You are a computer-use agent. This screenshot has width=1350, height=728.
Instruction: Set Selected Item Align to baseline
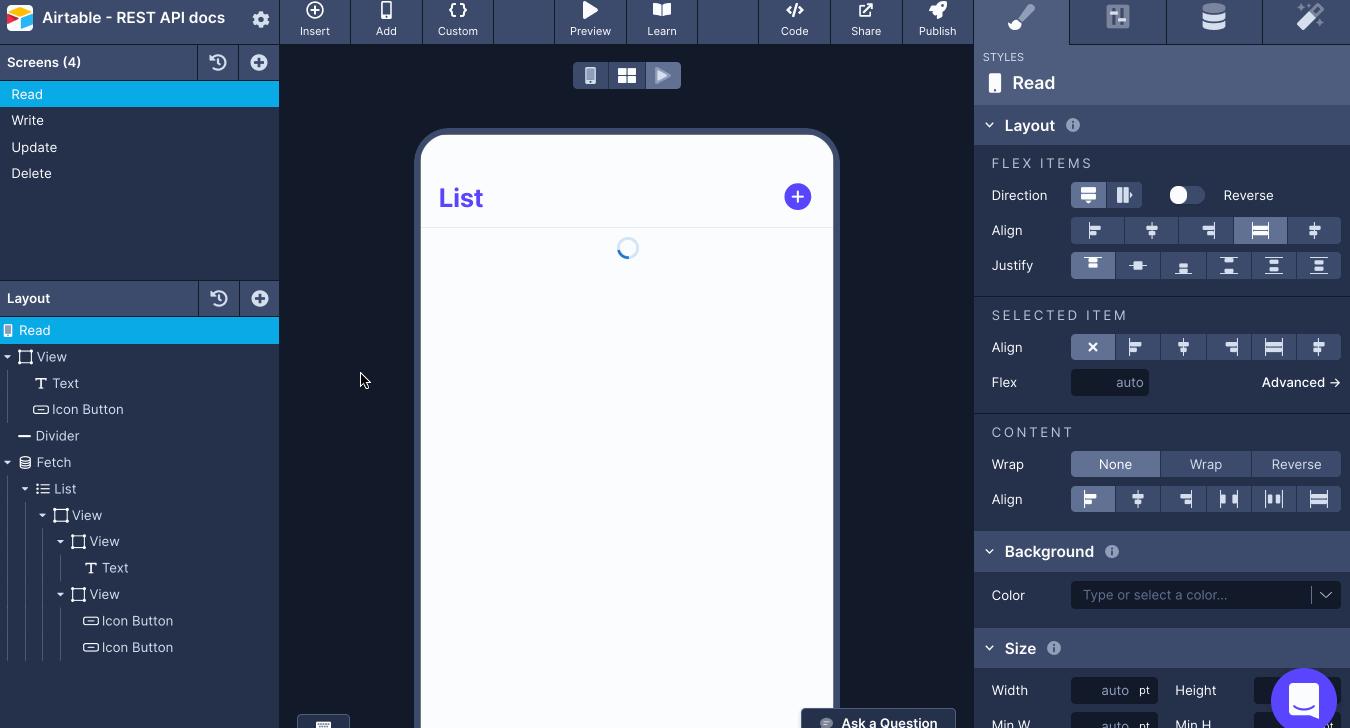pos(1319,348)
